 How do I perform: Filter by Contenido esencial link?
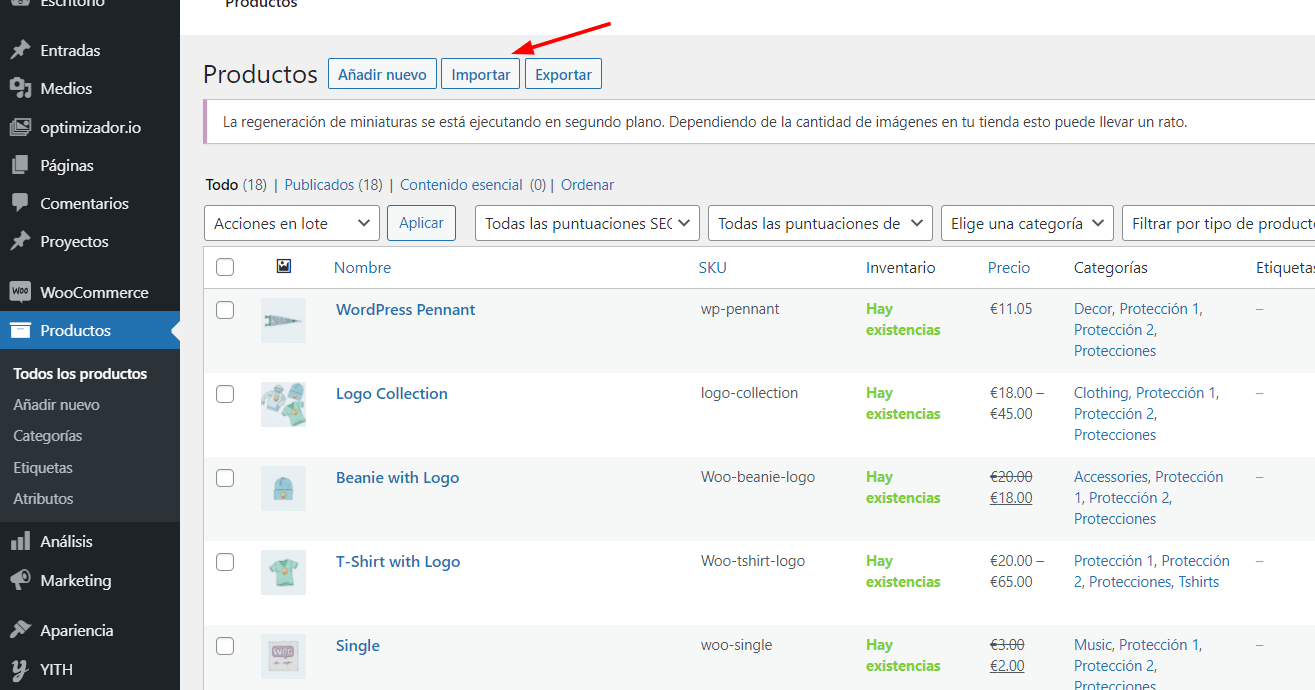pyautogui.click(x=461, y=185)
